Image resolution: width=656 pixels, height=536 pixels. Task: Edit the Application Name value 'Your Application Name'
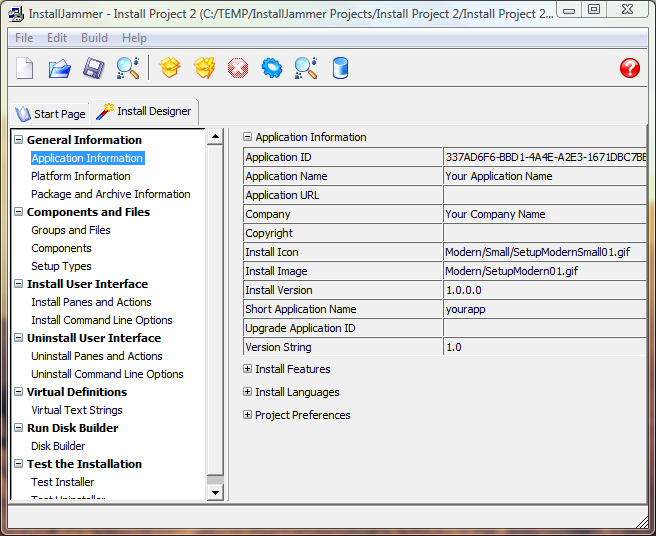click(545, 176)
